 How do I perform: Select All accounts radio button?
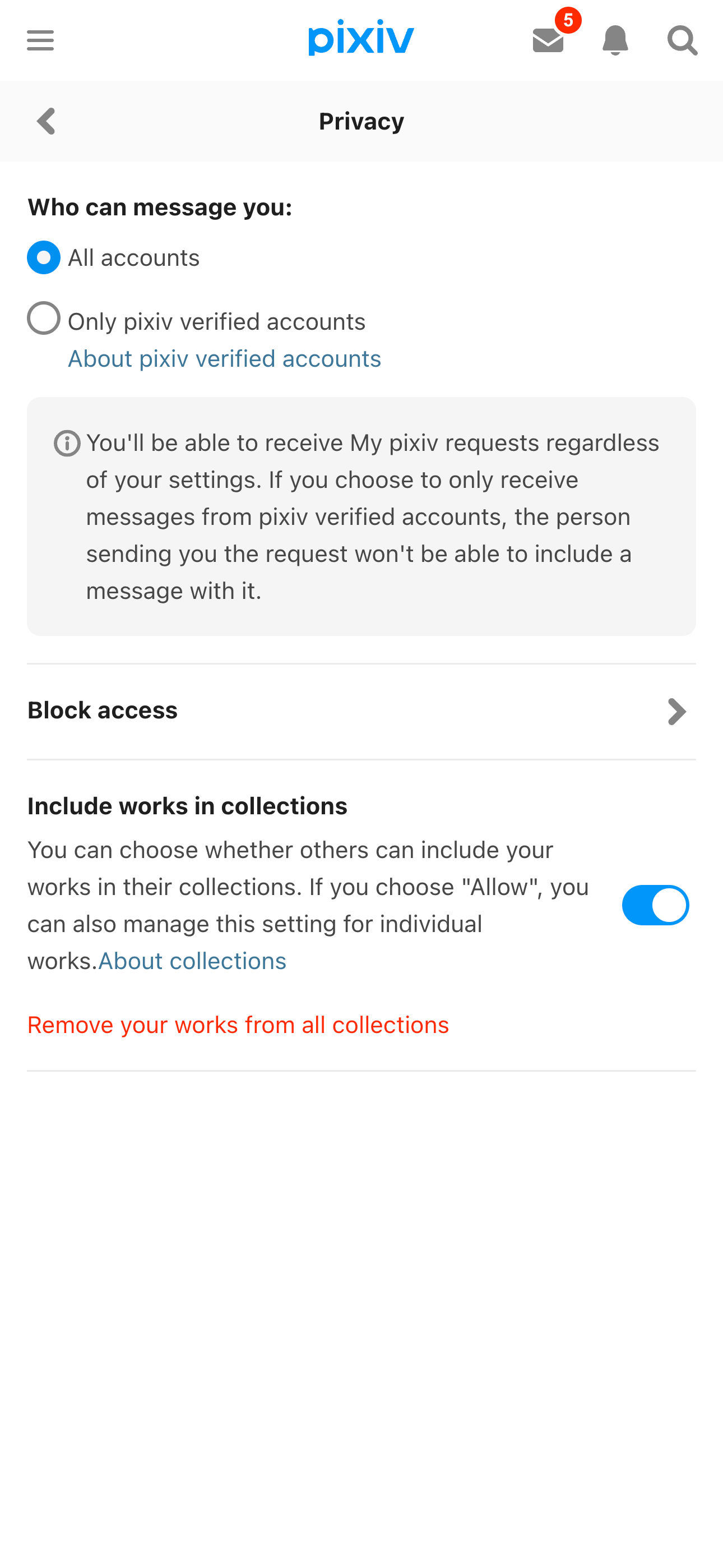click(x=44, y=257)
